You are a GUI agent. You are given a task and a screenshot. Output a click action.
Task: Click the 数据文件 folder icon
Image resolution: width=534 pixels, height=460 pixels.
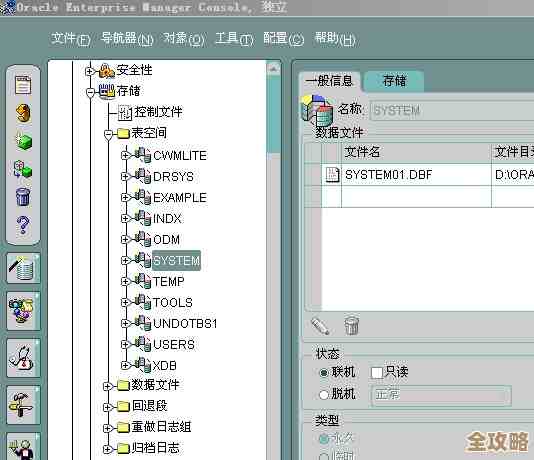click(x=124, y=385)
